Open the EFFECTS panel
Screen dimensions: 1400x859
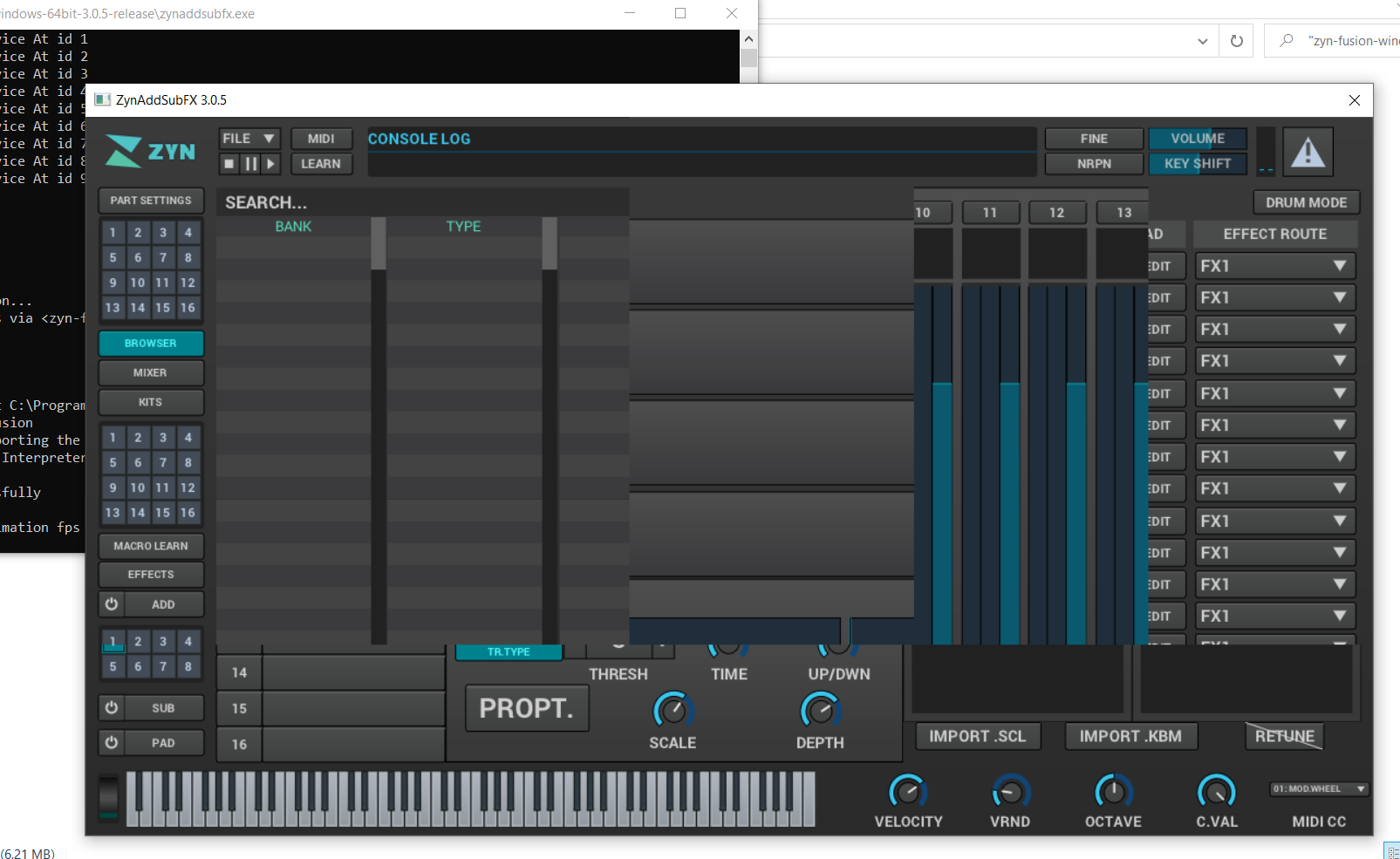151,575
